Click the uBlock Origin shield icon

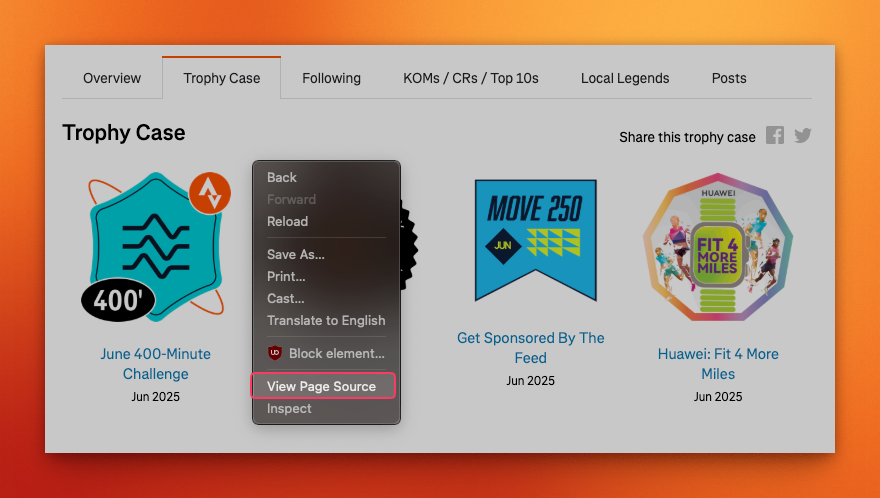[x=274, y=353]
